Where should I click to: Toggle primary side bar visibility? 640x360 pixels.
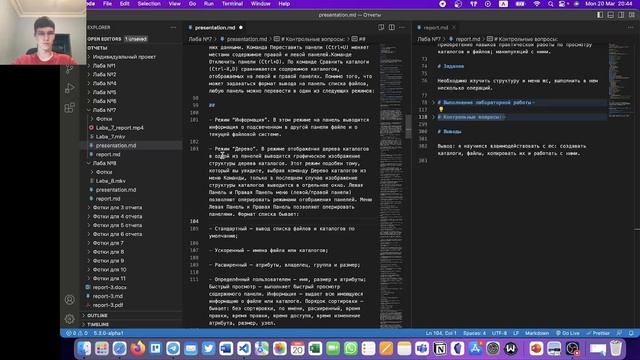tap(600, 15)
